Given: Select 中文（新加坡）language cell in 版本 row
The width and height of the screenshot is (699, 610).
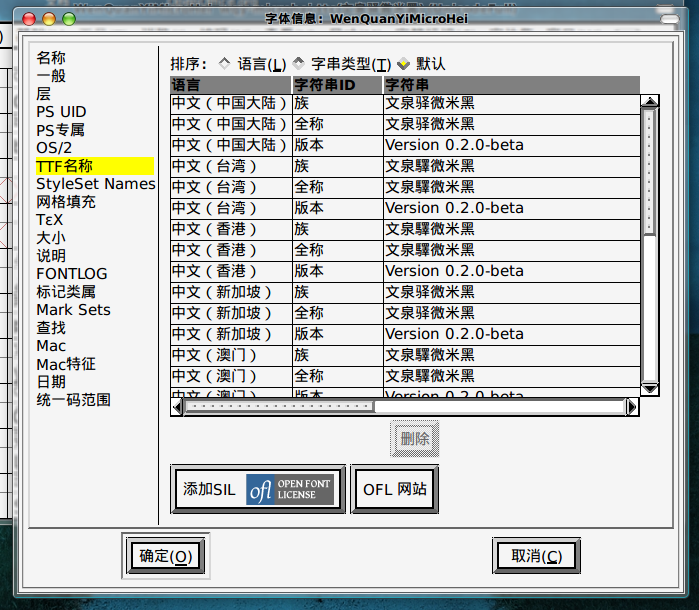Looking at the screenshot, I should click(x=231, y=334).
